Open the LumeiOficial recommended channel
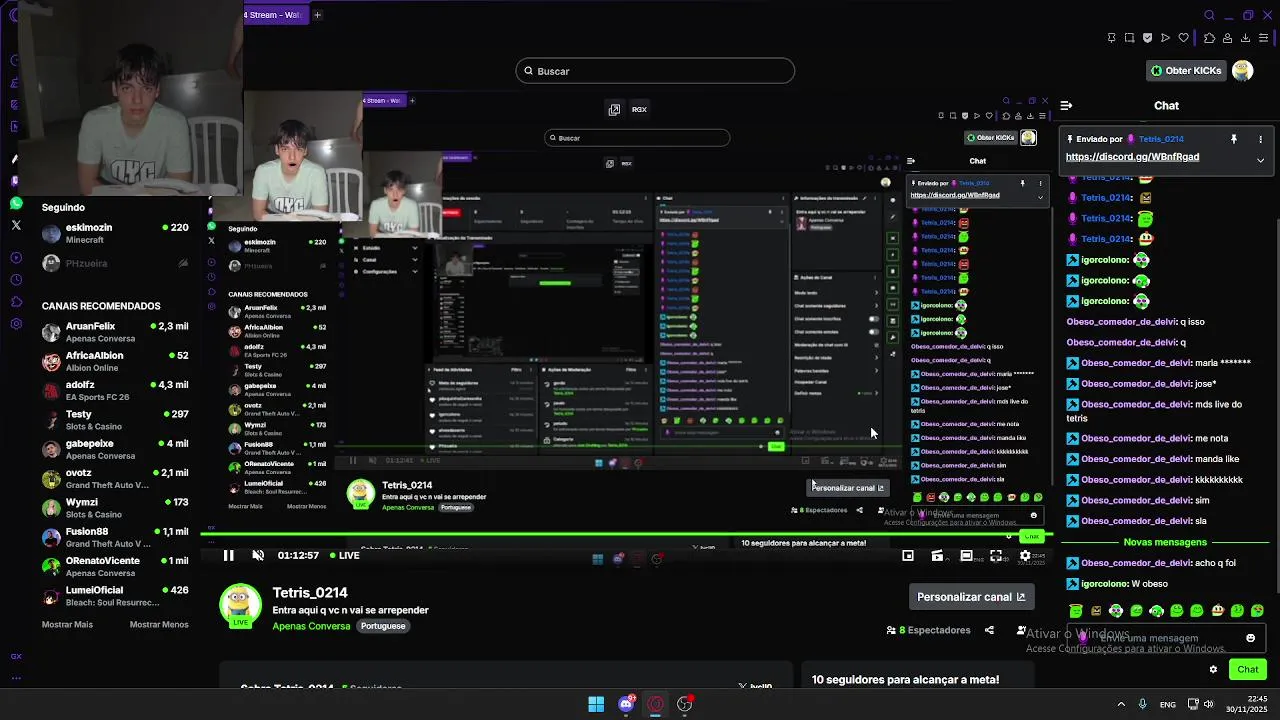Viewport: 1280px width, 720px height. pyautogui.click(x=115, y=596)
